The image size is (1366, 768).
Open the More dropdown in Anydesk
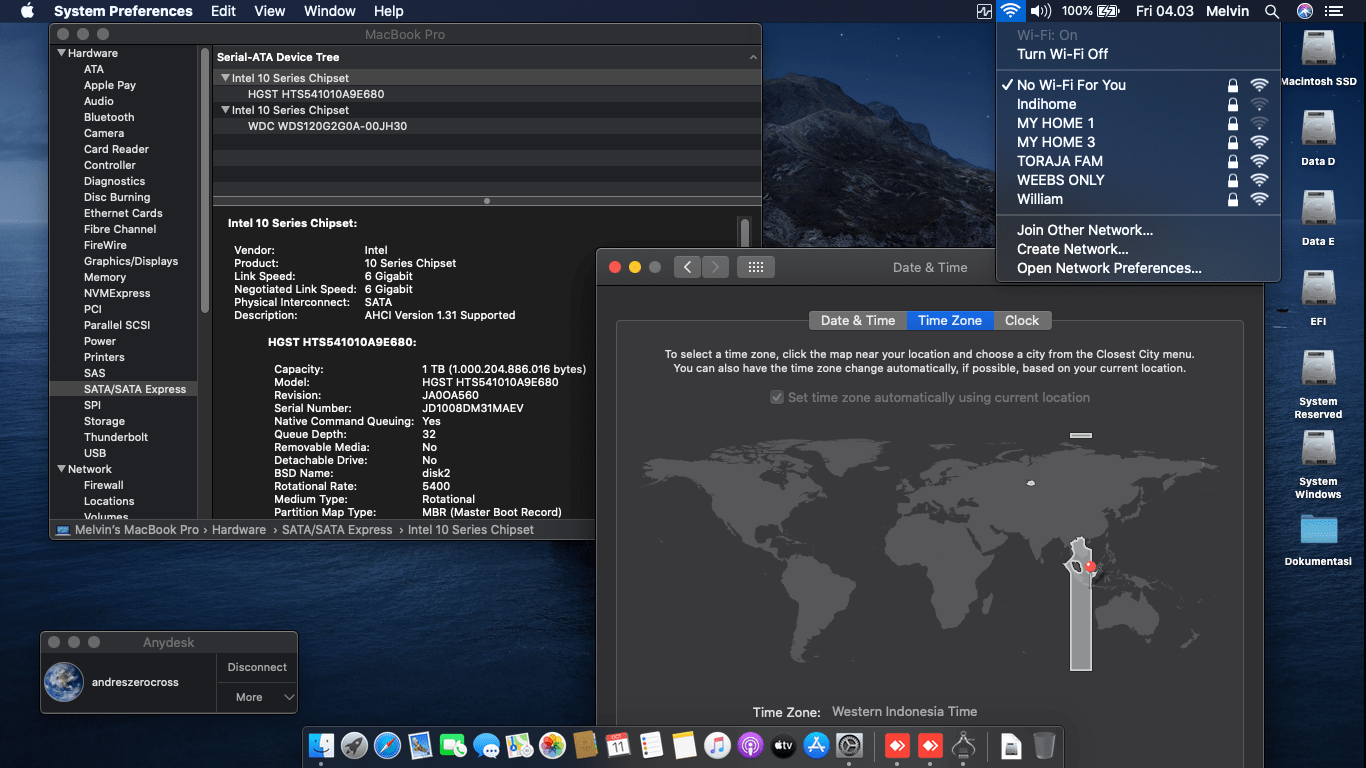pos(257,697)
